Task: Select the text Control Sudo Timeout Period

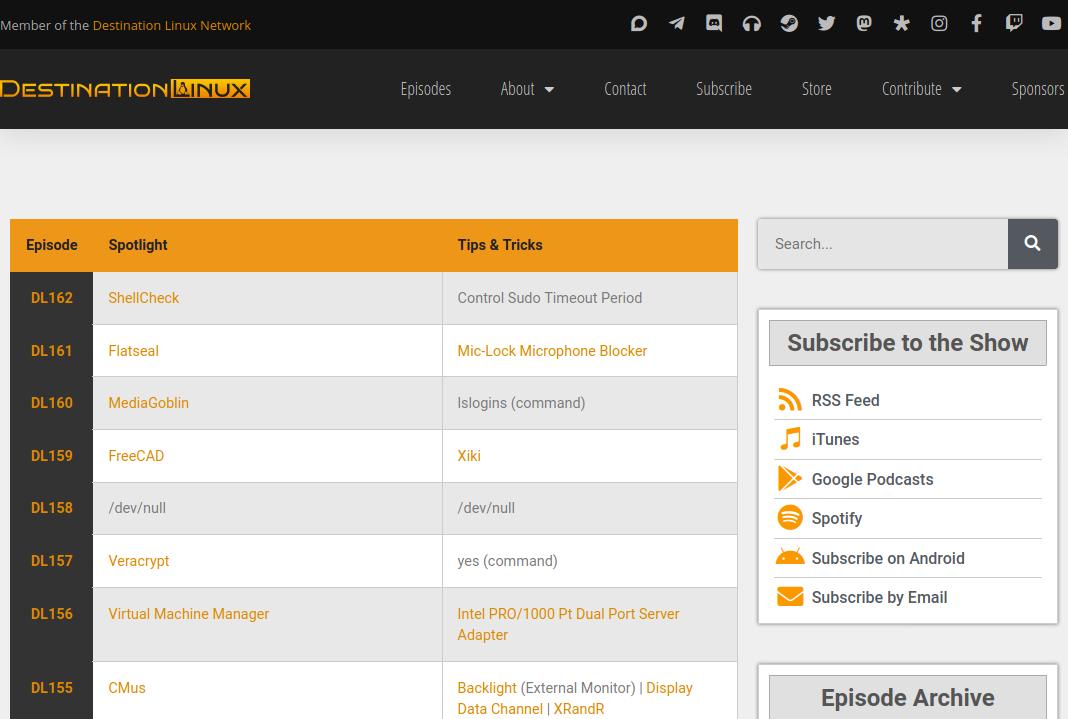Action: 550,298
